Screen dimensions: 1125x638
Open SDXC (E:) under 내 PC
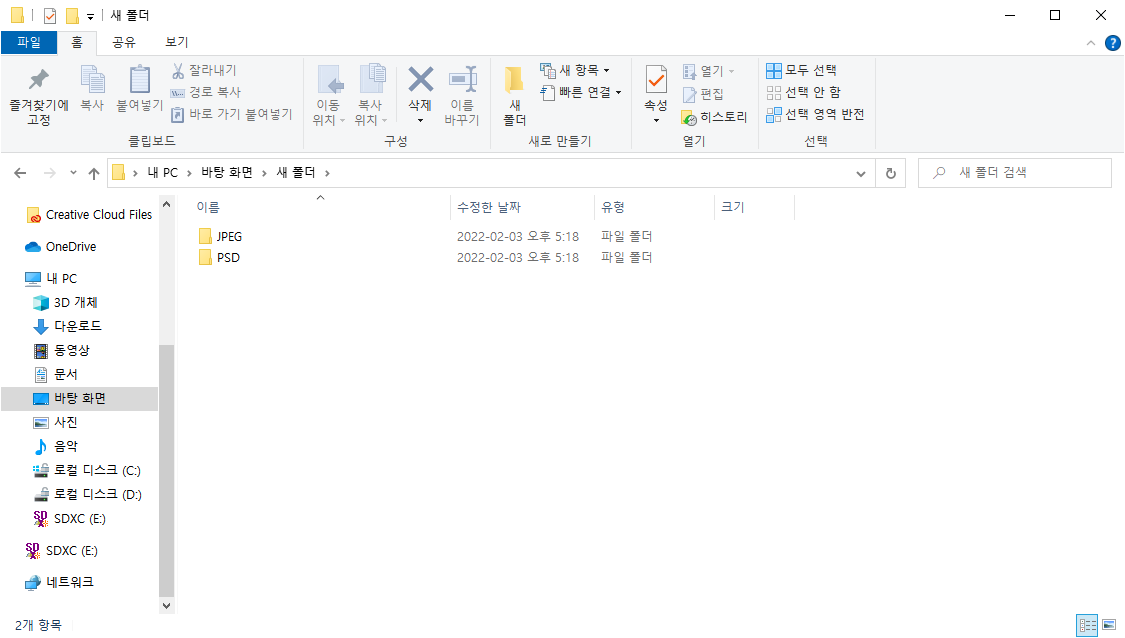pos(70,519)
